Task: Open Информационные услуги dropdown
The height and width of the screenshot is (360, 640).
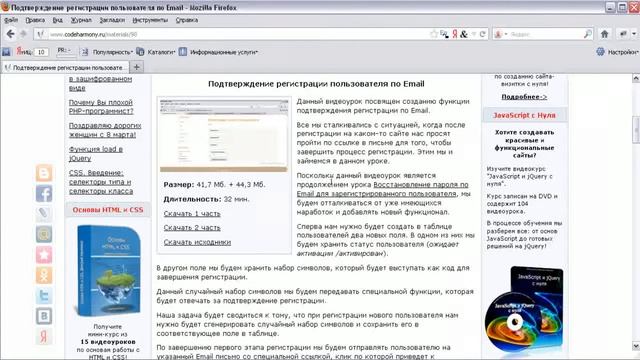Action: click(x=219, y=52)
